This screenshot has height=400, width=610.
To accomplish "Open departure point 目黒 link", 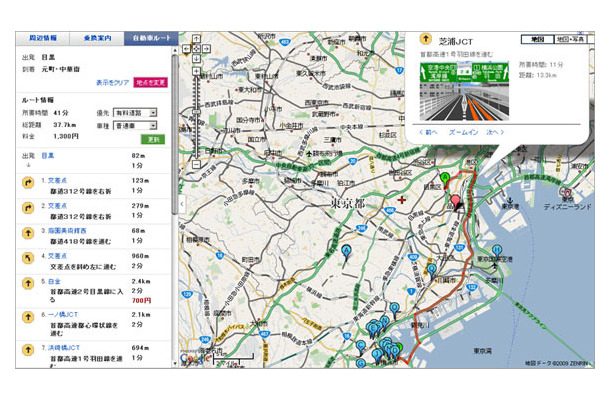I will coord(47,156).
